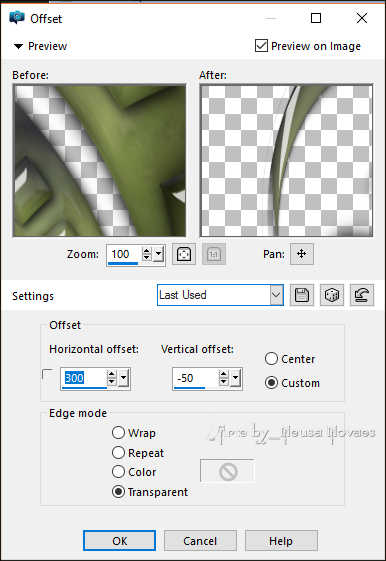Click the disabled edge color swatch

(x=228, y=472)
